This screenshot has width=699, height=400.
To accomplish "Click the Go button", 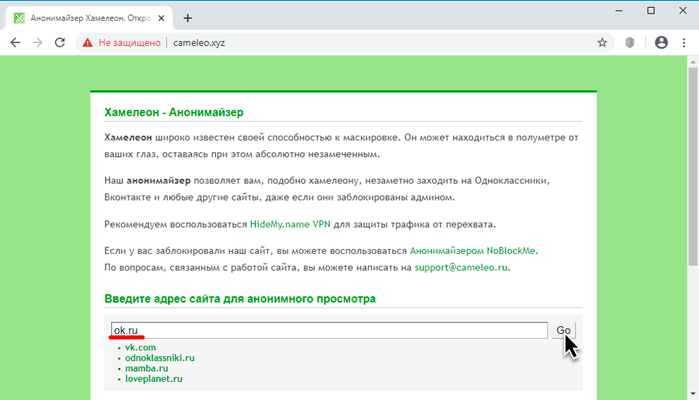I will pyautogui.click(x=563, y=330).
